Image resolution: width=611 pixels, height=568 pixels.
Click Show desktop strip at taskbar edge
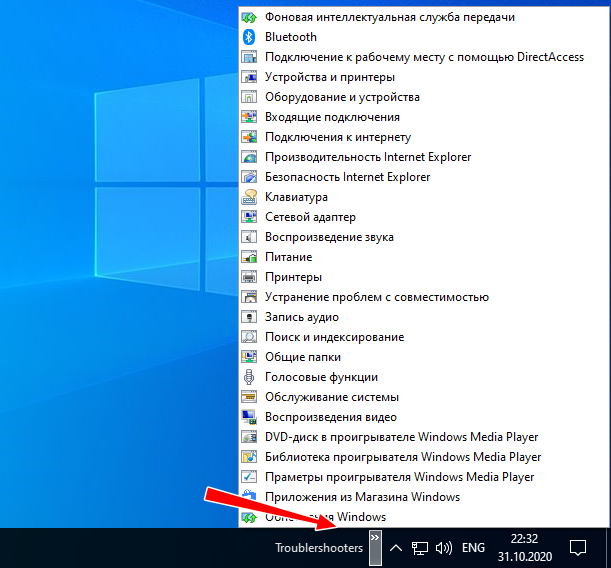pos(607,548)
